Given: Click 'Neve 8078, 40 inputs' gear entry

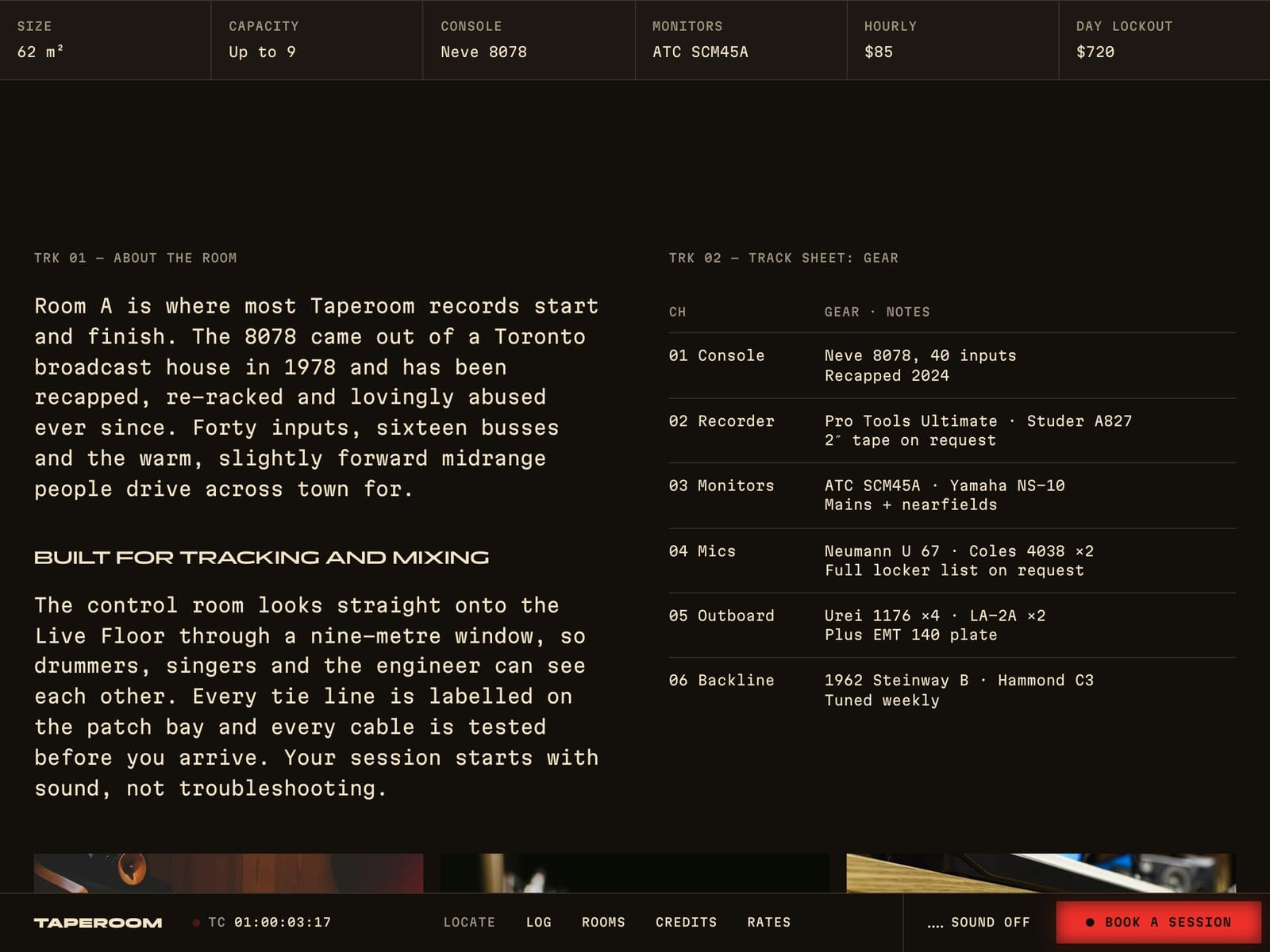Looking at the screenshot, I should click(921, 355).
